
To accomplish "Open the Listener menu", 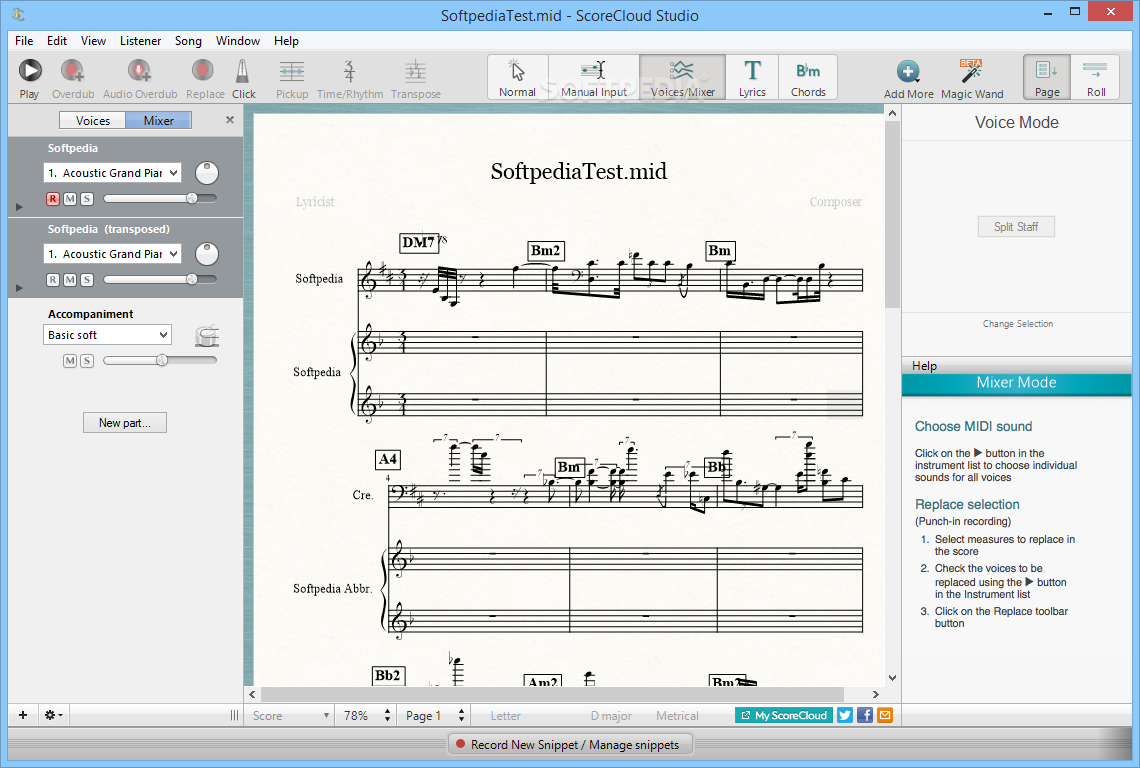I will (x=140, y=41).
